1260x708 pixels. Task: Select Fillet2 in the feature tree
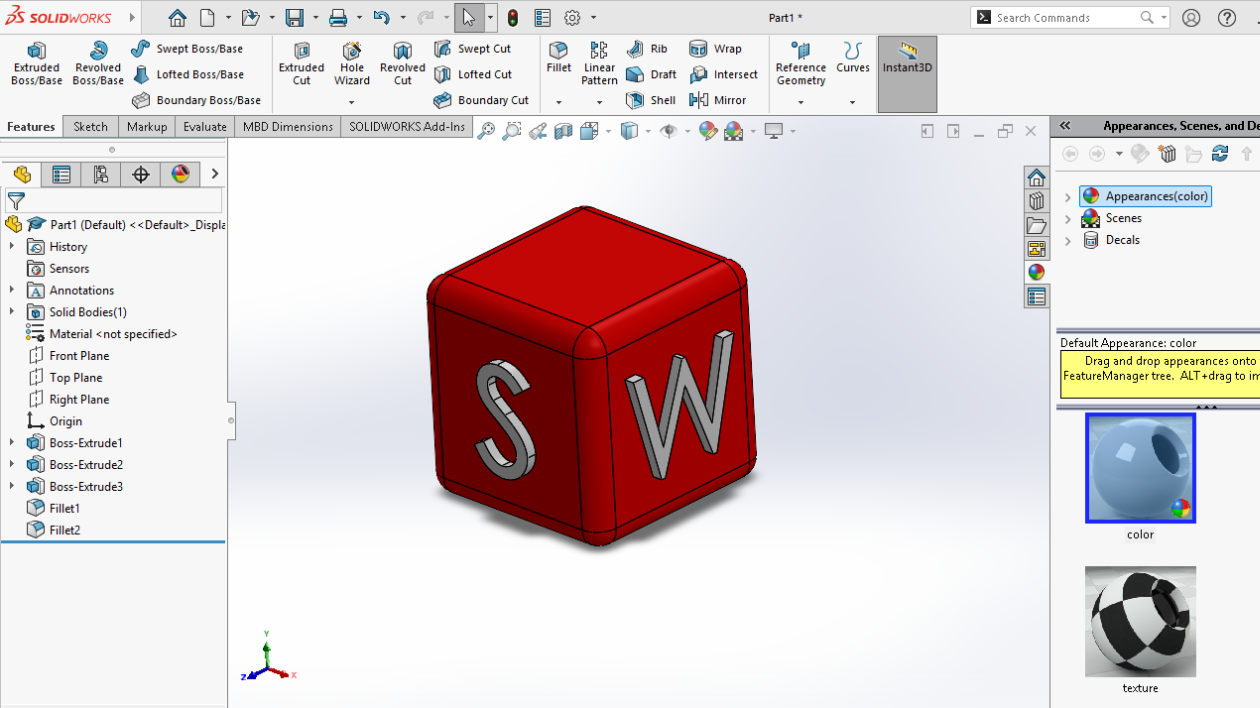(x=53, y=530)
